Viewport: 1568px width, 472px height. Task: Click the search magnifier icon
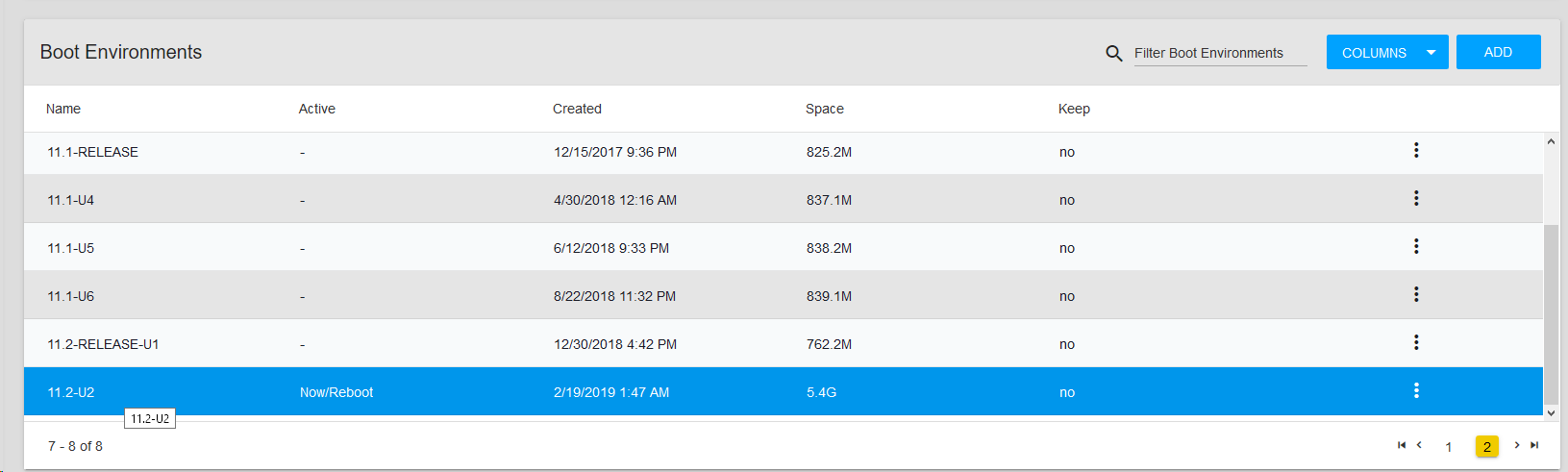[1114, 54]
